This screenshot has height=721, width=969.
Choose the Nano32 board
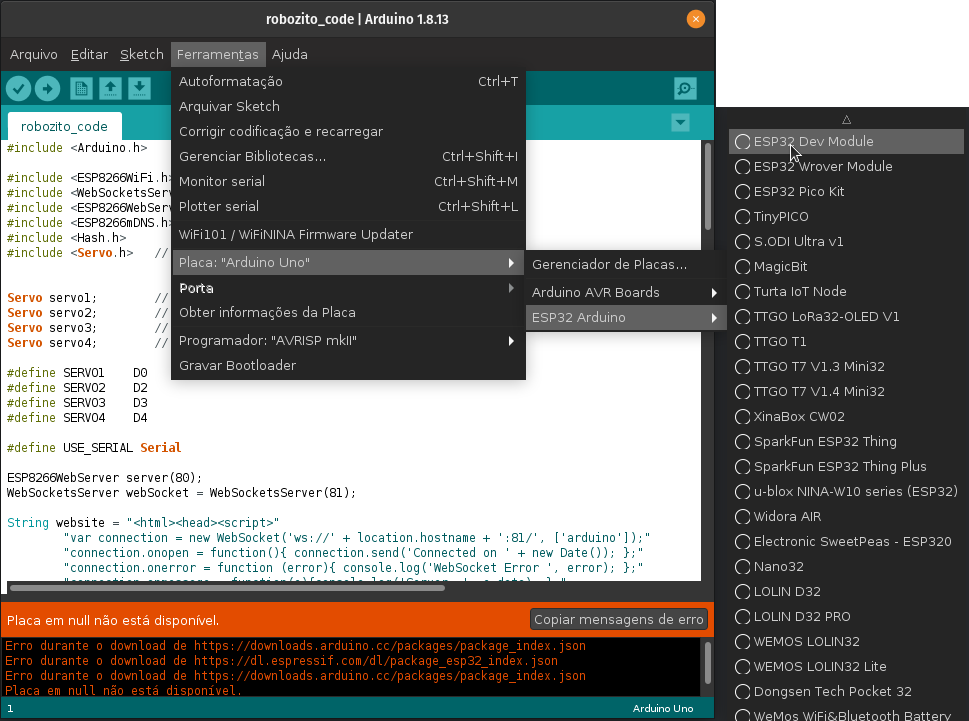tap(846, 567)
